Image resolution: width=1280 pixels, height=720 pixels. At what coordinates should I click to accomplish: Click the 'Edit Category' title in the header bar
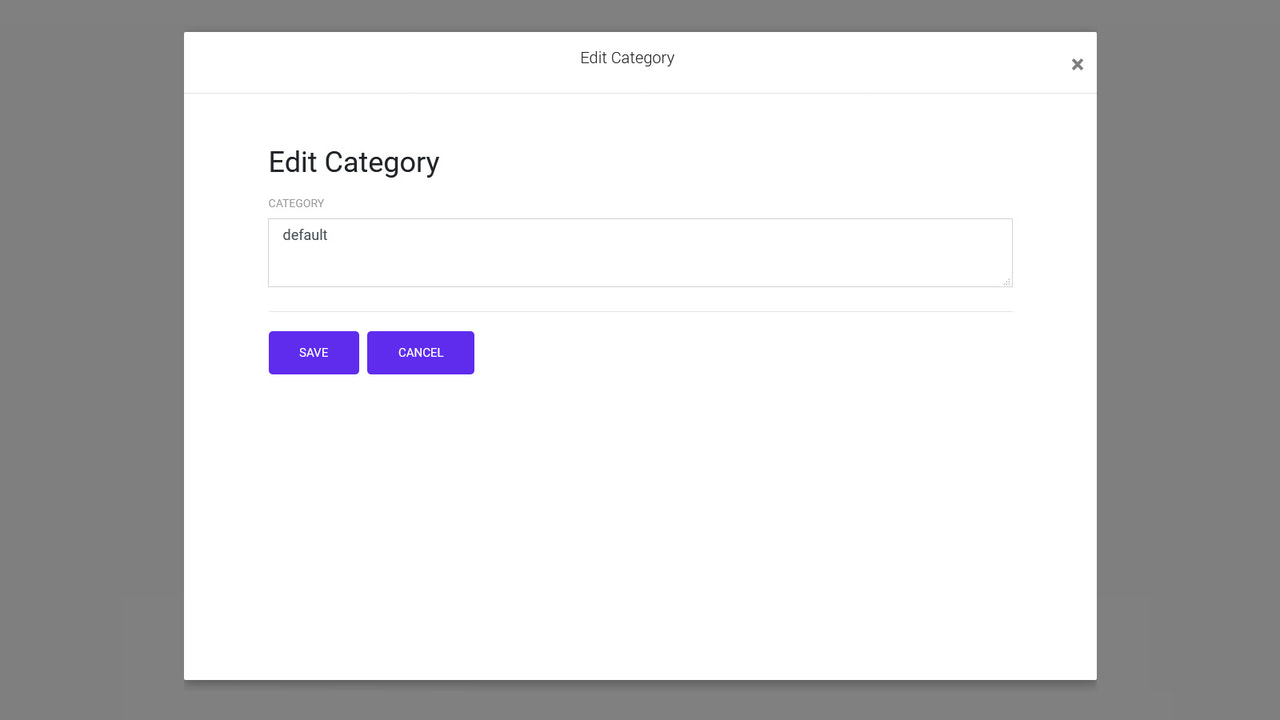coord(627,58)
